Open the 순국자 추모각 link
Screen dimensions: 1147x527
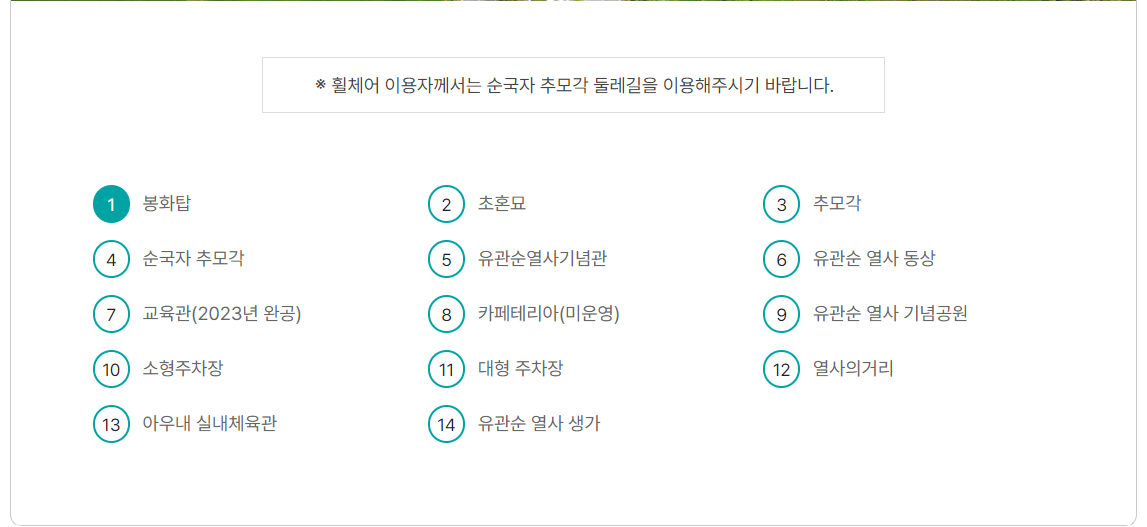click(193, 258)
